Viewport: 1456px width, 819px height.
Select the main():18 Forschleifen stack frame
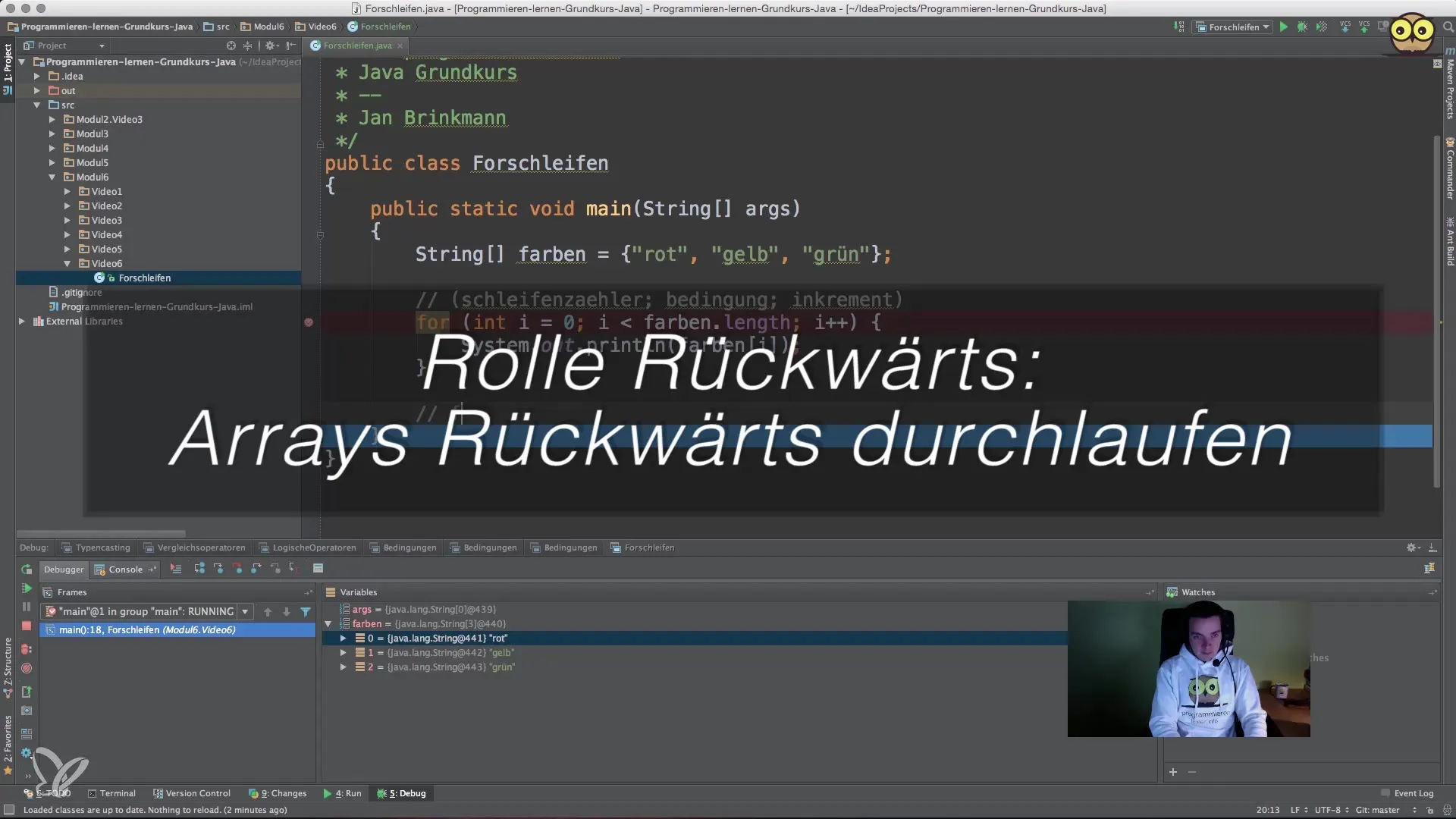pyautogui.click(x=177, y=630)
